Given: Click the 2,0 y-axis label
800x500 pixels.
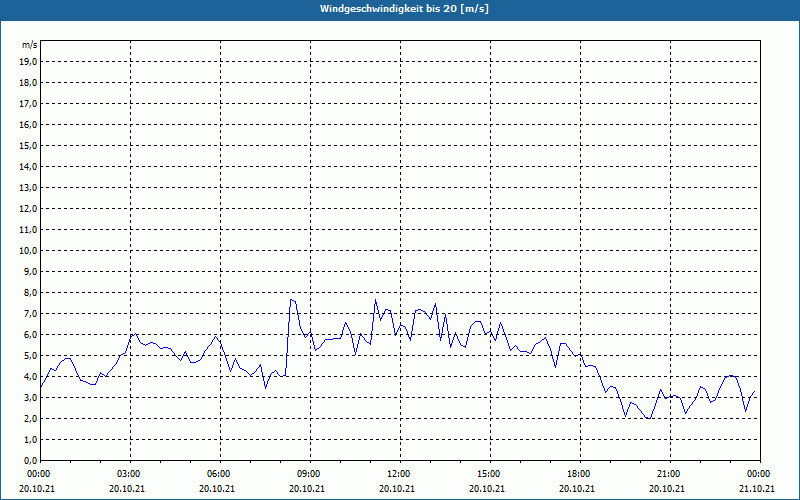Looking at the screenshot, I should pos(30,418).
